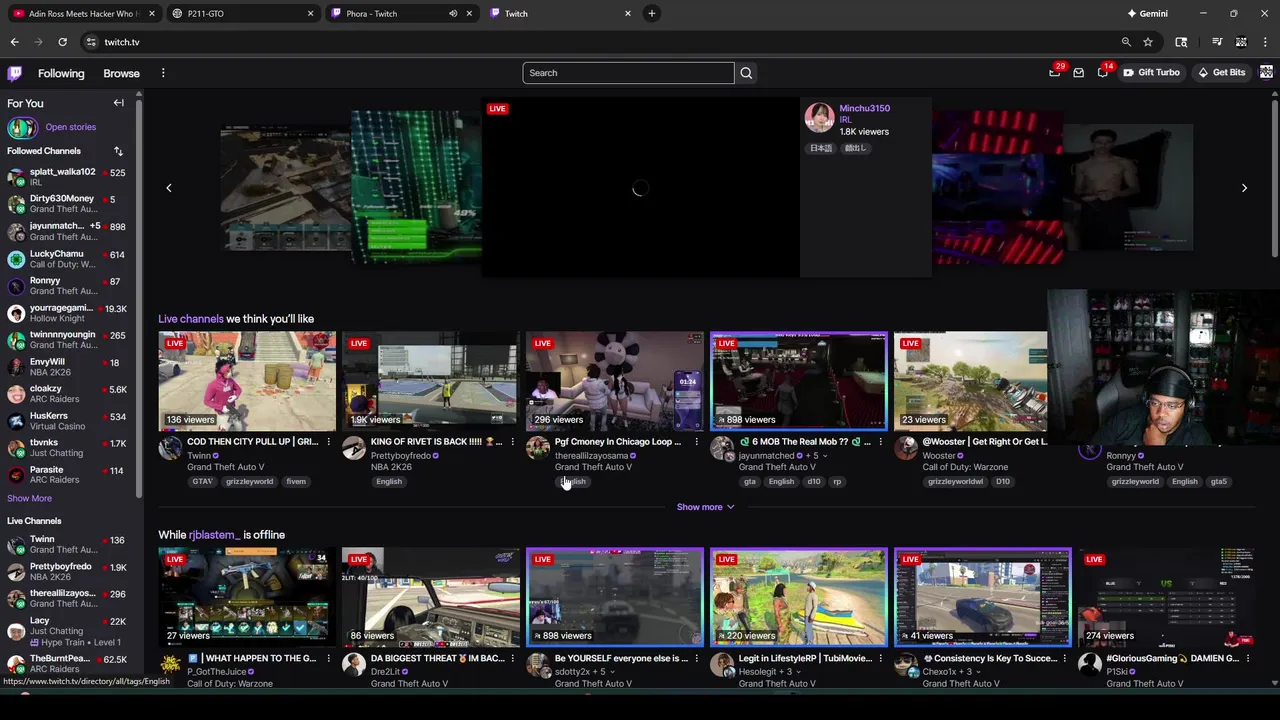Click IRL category under Minchu3150

click(845, 120)
